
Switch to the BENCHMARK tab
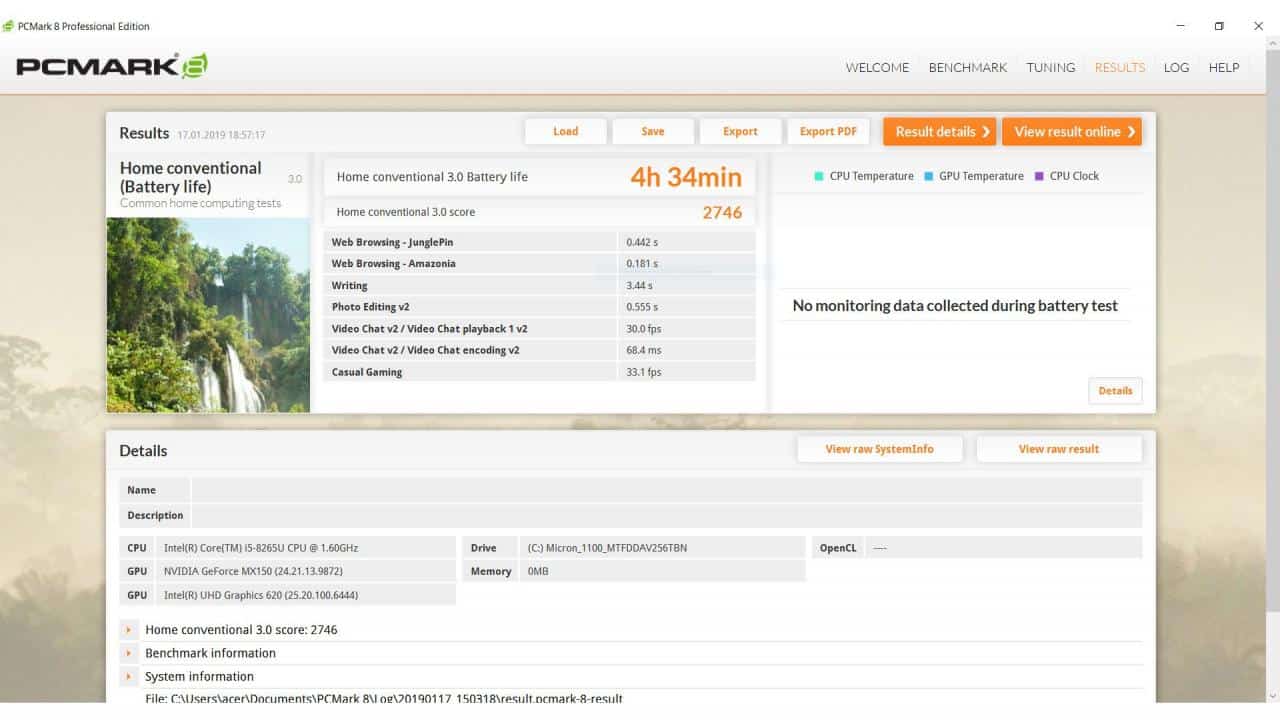pos(967,67)
